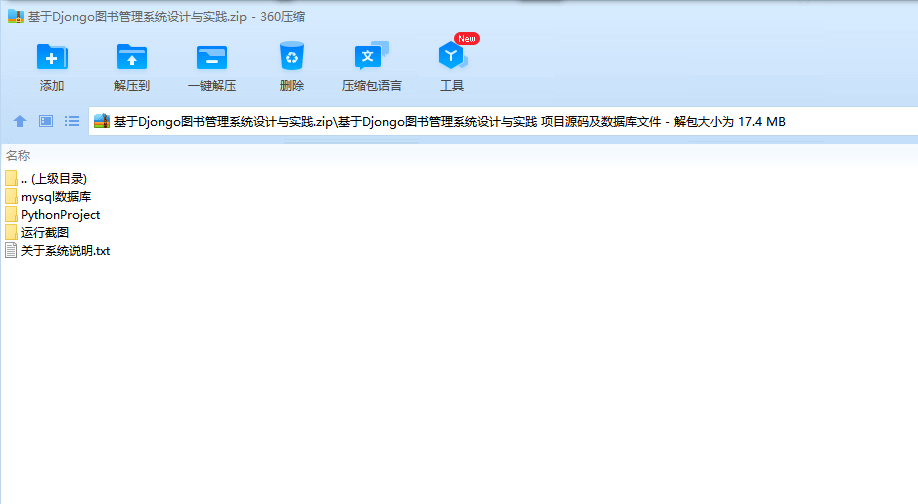This screenshot has width=918, height=504.
Task: Click the PythonProject folder icon
Action: click(11, 215)
